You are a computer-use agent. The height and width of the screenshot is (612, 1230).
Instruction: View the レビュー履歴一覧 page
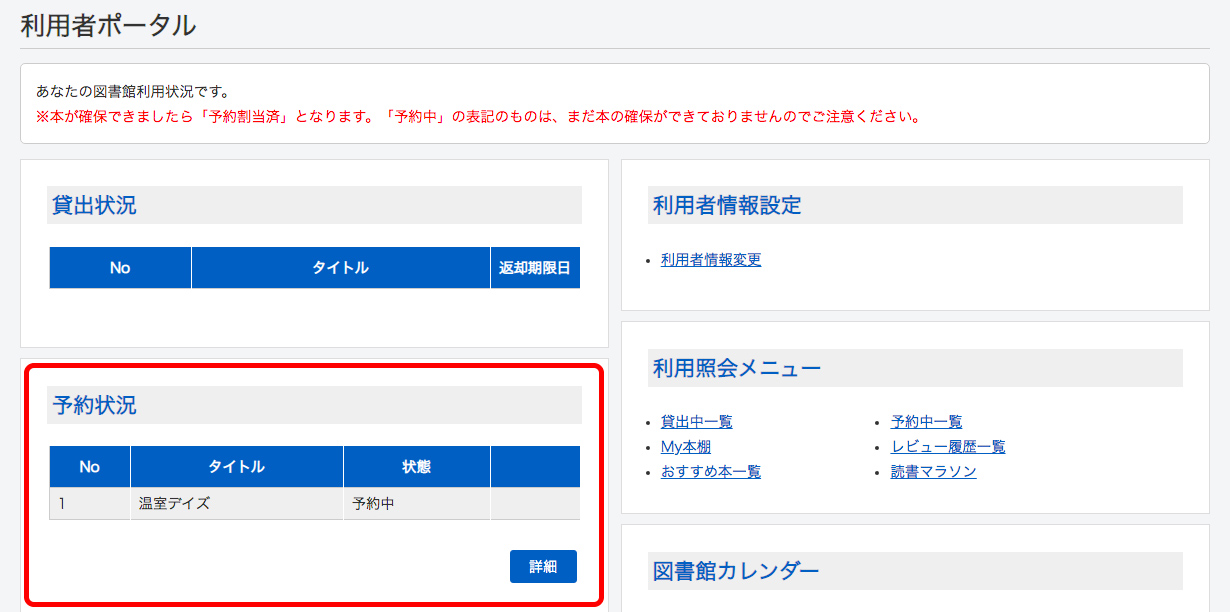[x=947, y=447]
